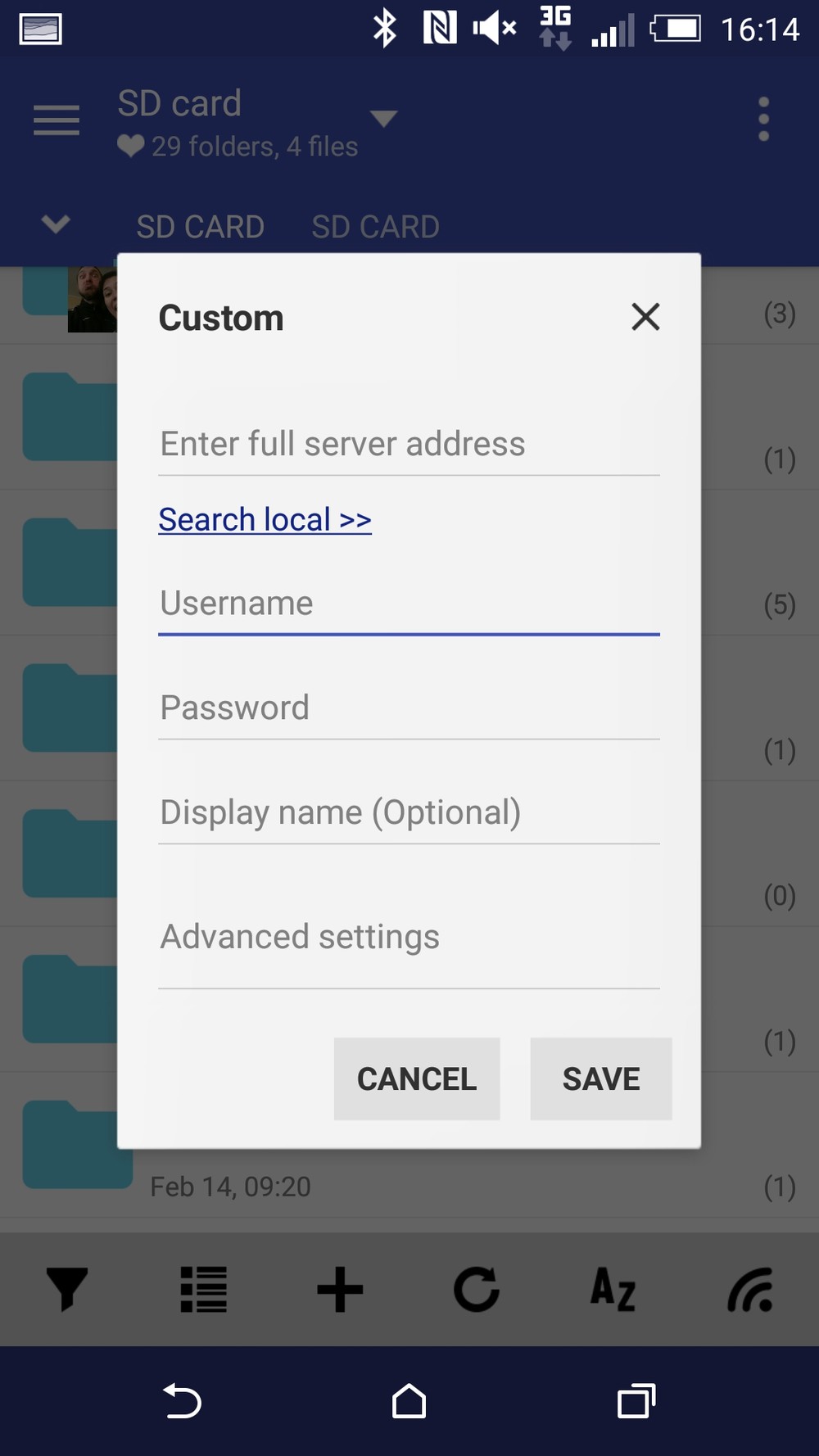Expand the breadcrumb chevron
Image resolution: width=819 pixels, height=1456 pixels.
pyautogui.click(x=56, y=224)
